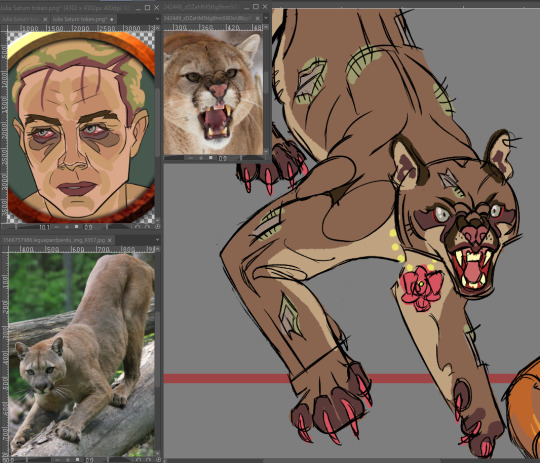Viewport: 540px width, 463px height.
Task: Rotate canvas left in Julia Saturn window
Action: click(137, 227)
